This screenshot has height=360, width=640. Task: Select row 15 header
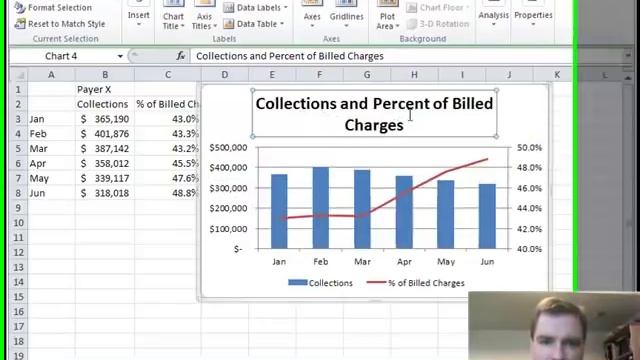pyautogui.click(x=18, y=297)
